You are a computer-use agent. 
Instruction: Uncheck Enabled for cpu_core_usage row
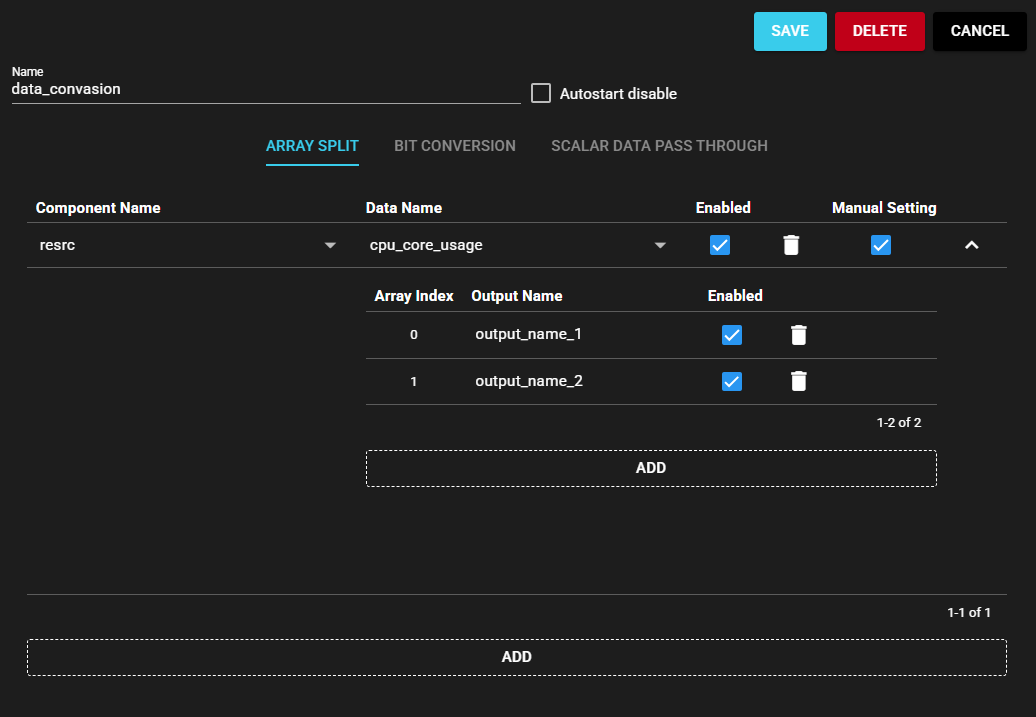click(x=720, y=245)
